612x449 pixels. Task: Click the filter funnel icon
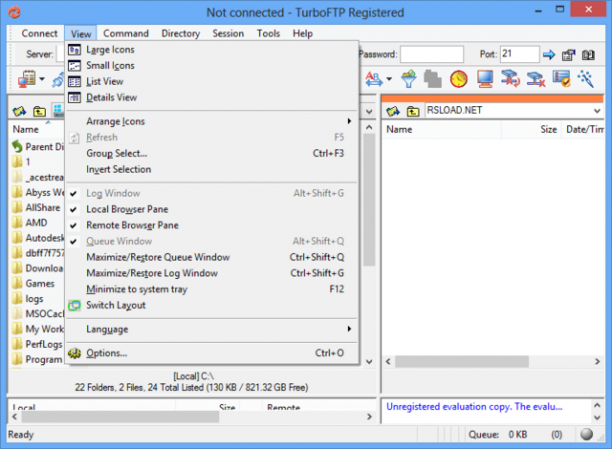[x=409, y=79]
